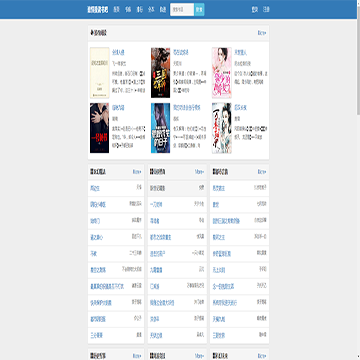Open the first navigation link after the logo

(116, 10)
